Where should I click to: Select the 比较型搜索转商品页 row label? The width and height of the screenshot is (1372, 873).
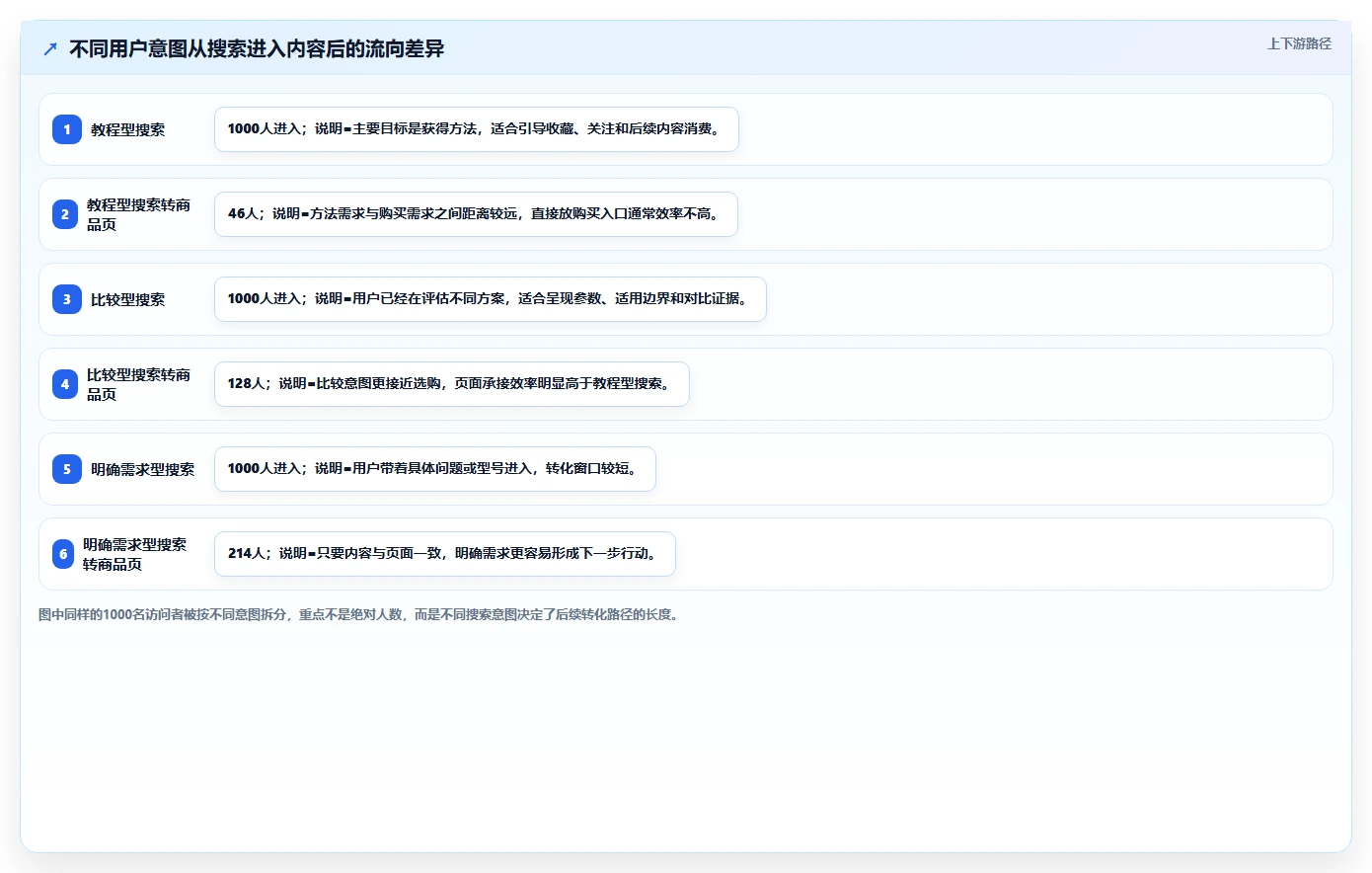(x=138, y=384)
